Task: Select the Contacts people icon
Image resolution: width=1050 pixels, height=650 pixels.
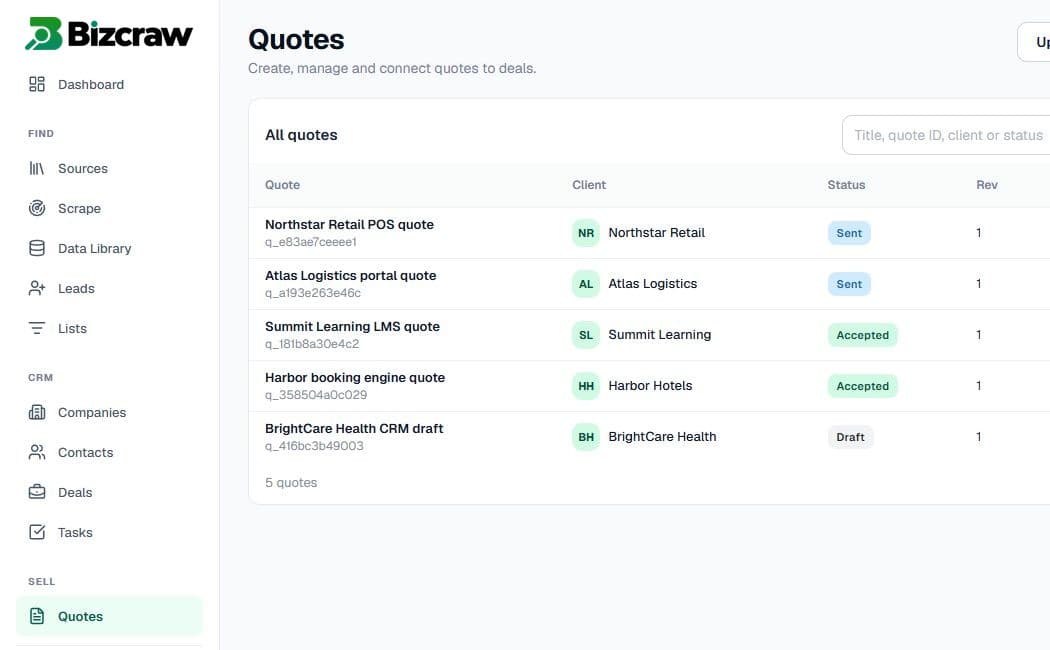Action: [37, 453]
